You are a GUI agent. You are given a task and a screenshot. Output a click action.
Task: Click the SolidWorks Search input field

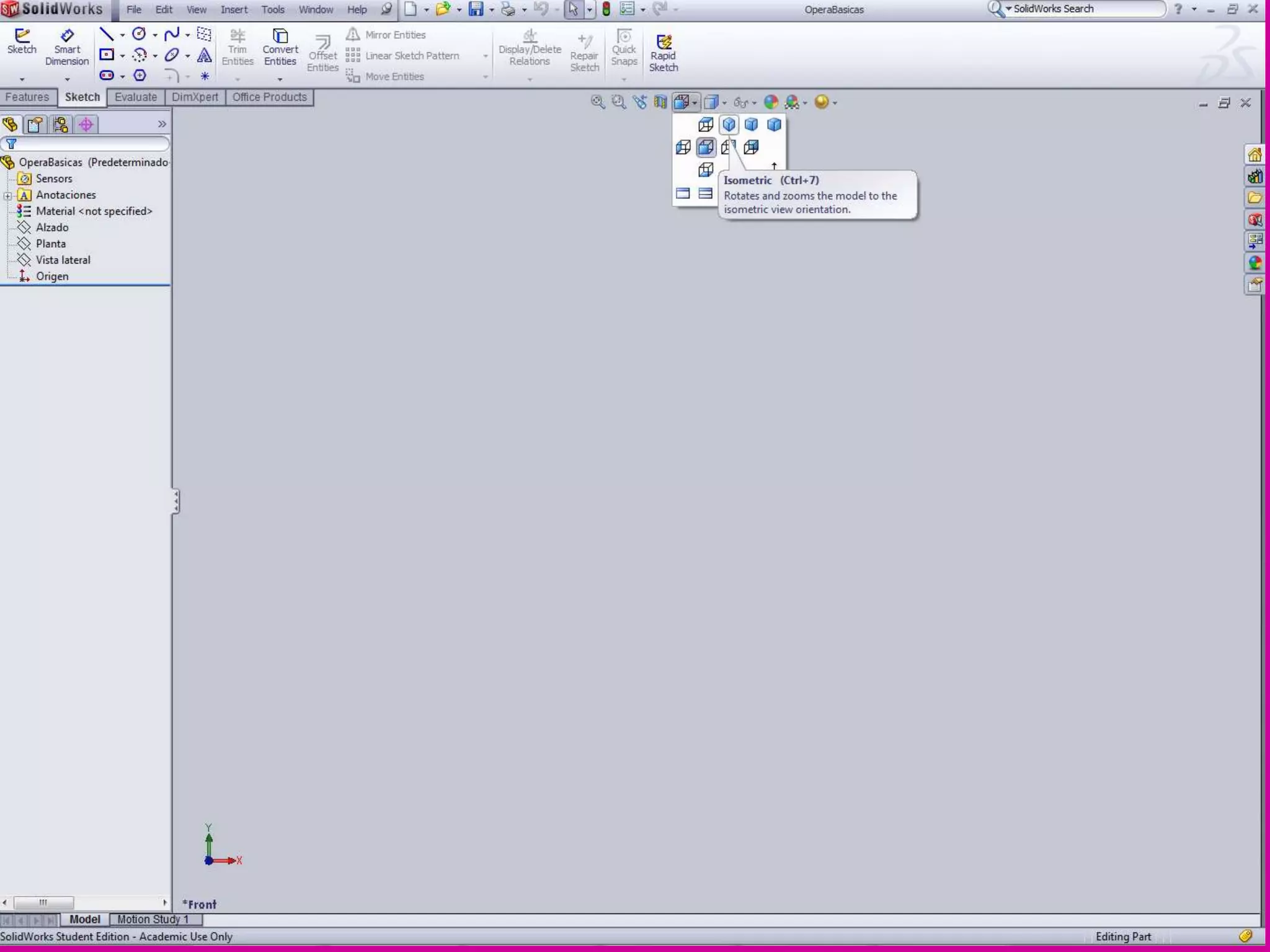pyautogui.click(x=1085, y=9)
